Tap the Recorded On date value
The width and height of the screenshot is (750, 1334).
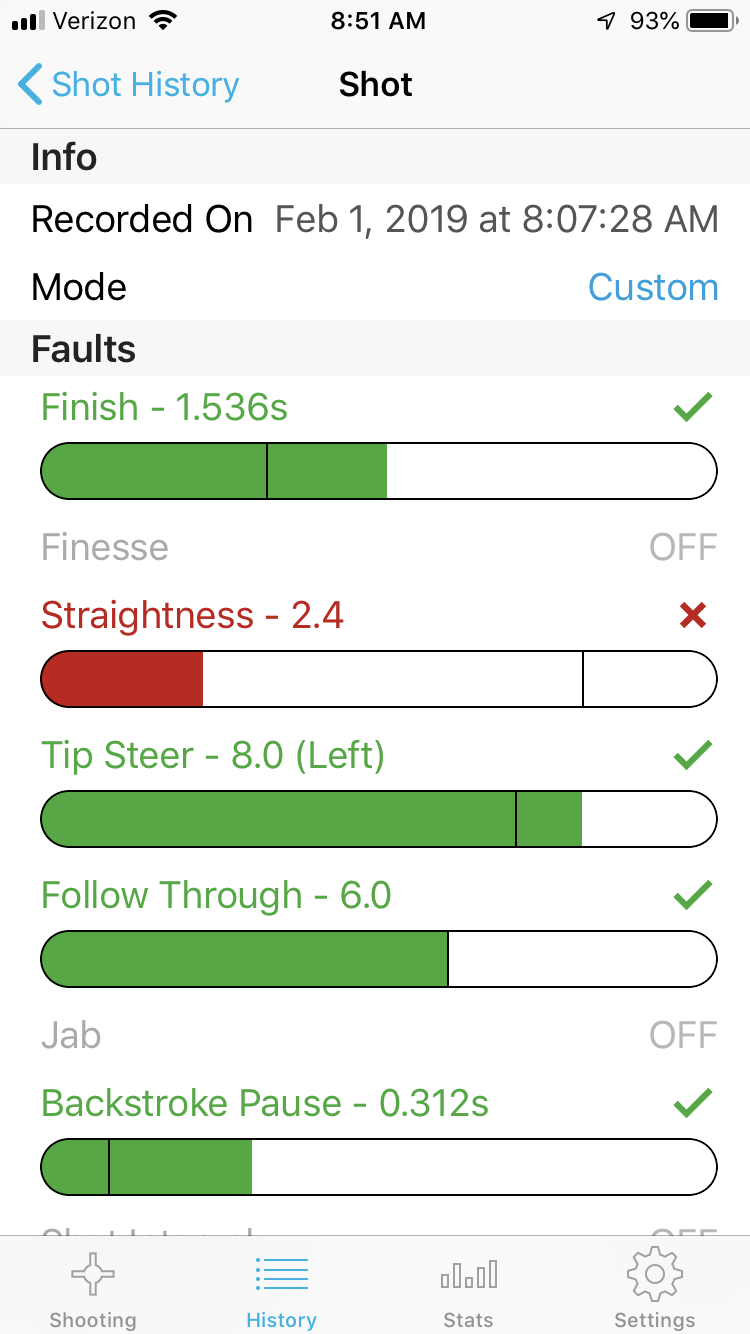[496, 219]
